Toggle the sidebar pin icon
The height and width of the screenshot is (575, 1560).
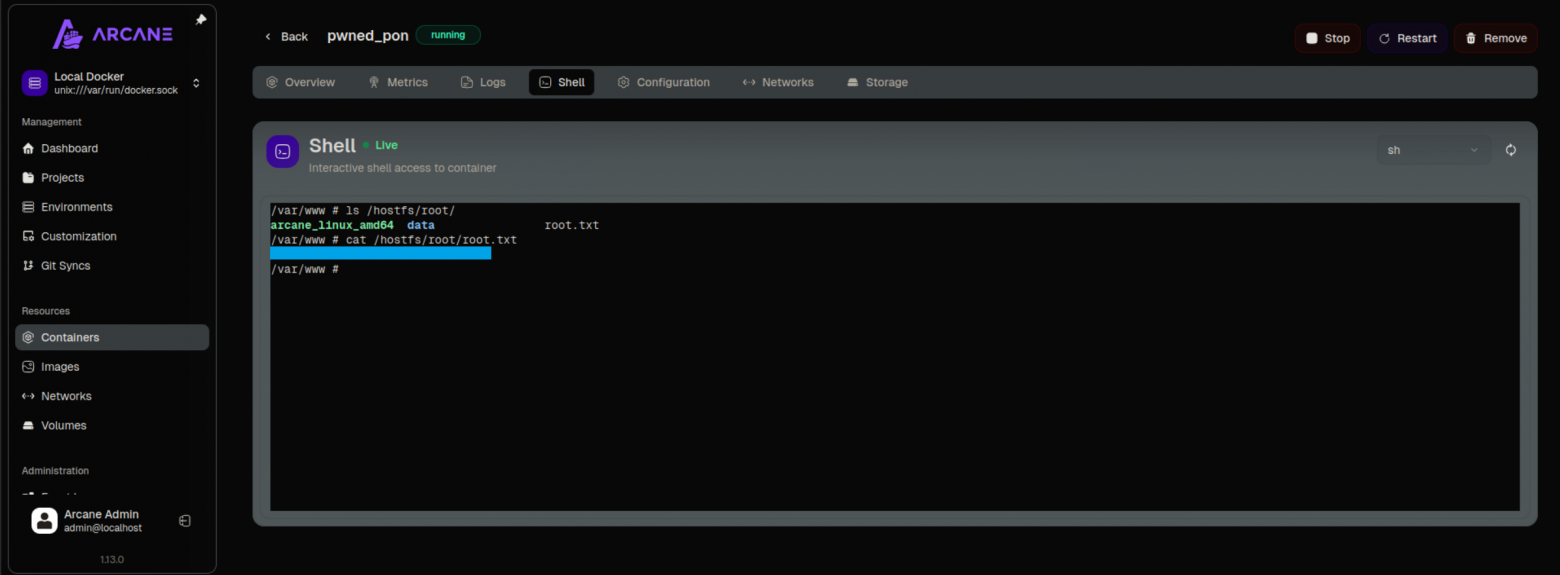coord(200,20)
